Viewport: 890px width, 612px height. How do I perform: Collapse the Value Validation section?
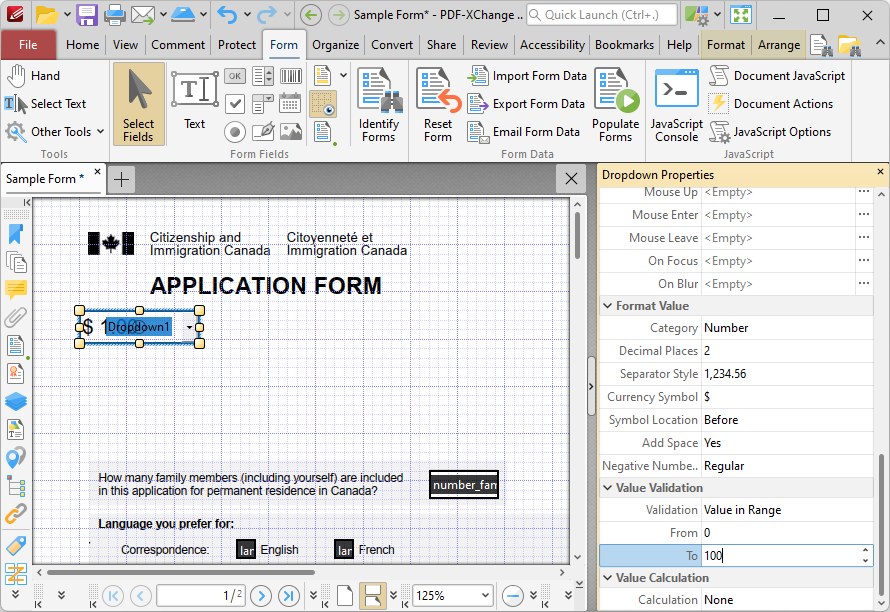pos(608,488)
